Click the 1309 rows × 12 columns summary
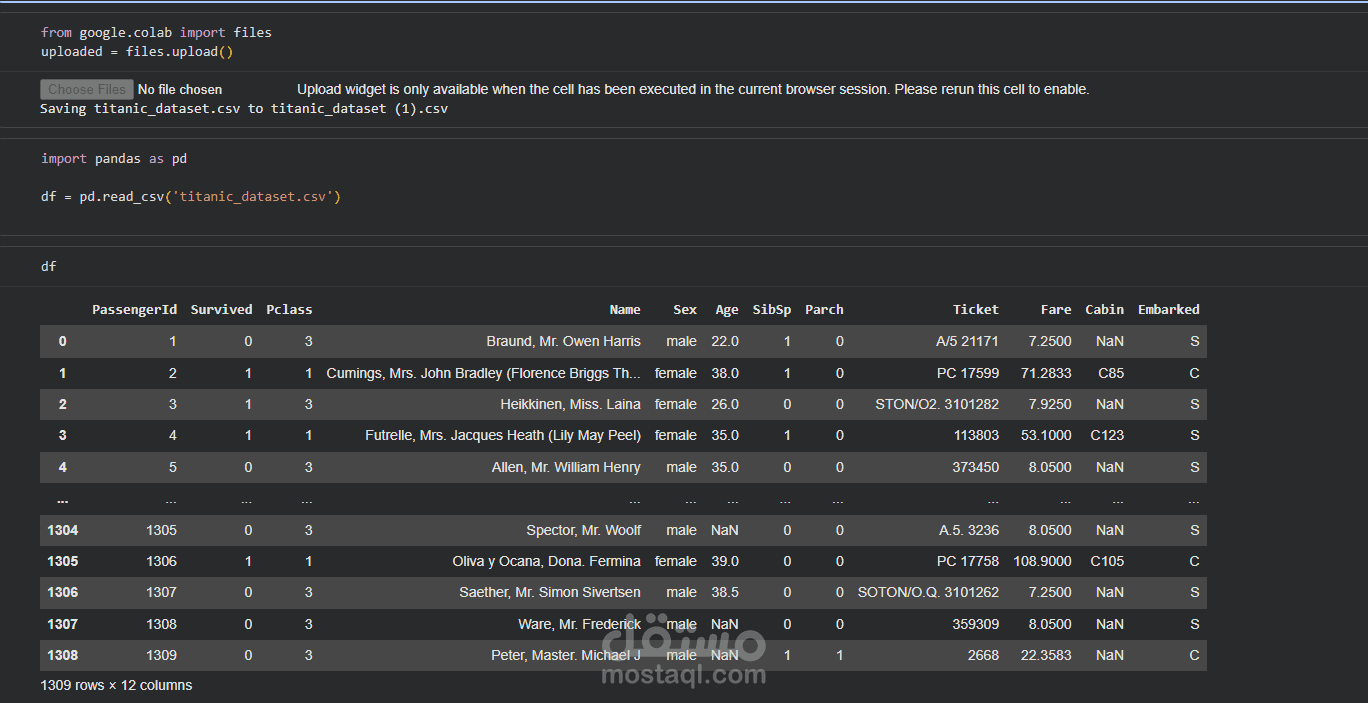The height and width of the screenshot is (703, 1368). (116, 685)
